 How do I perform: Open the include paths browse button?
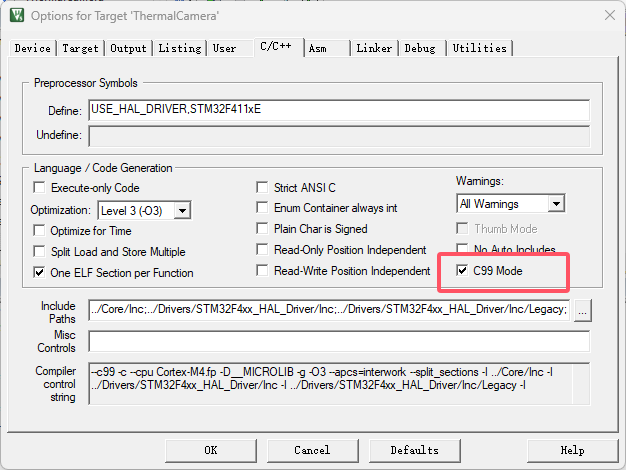click(583, 310)
